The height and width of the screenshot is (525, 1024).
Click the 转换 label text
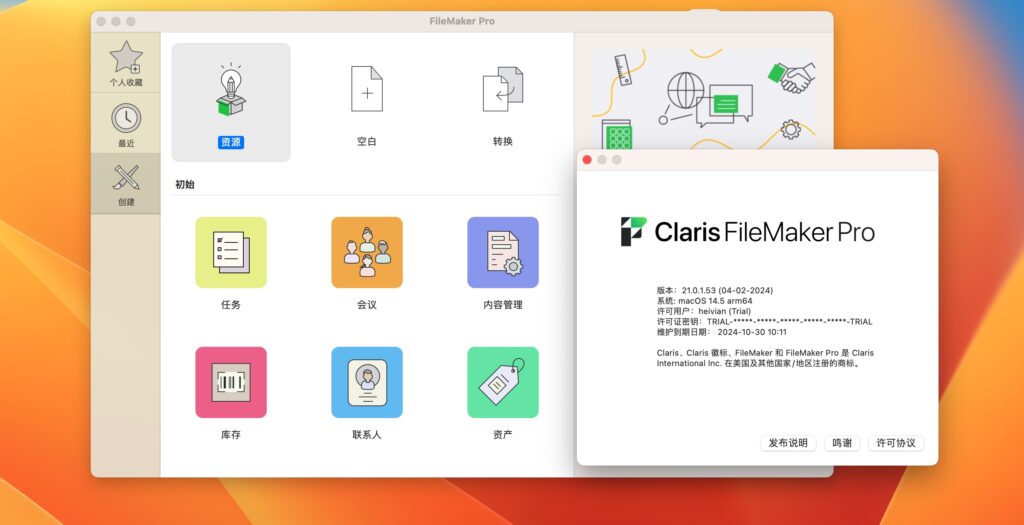pyautogui.click(x=503, y=142)
